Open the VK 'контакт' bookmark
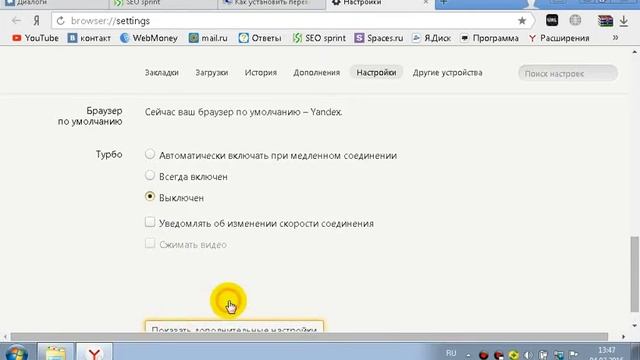The width and height of the screenshot is (640, 360). tap(89, 38)
